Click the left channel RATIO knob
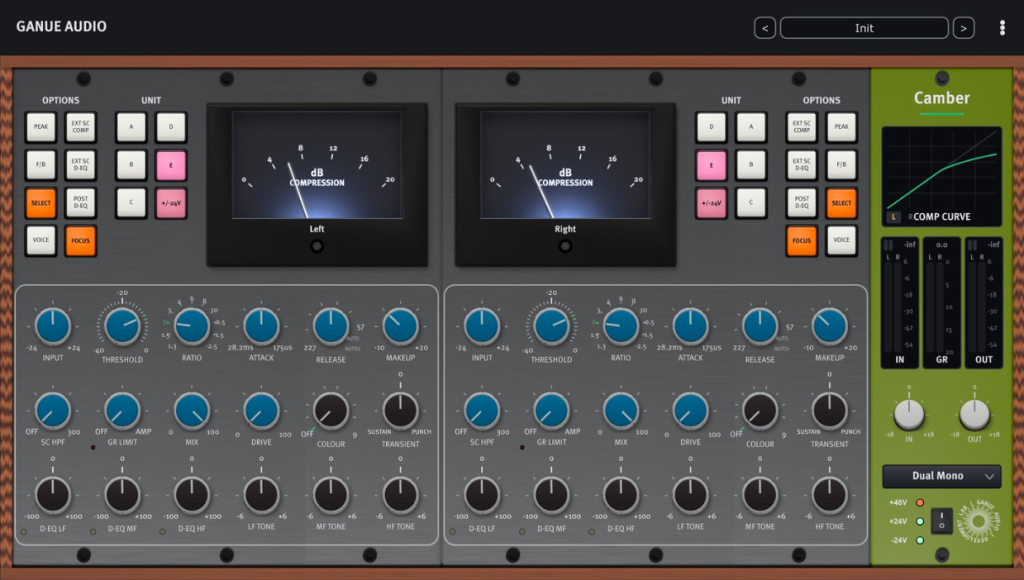This screenshot has width=1024, height=580. (x=192, y=326)
